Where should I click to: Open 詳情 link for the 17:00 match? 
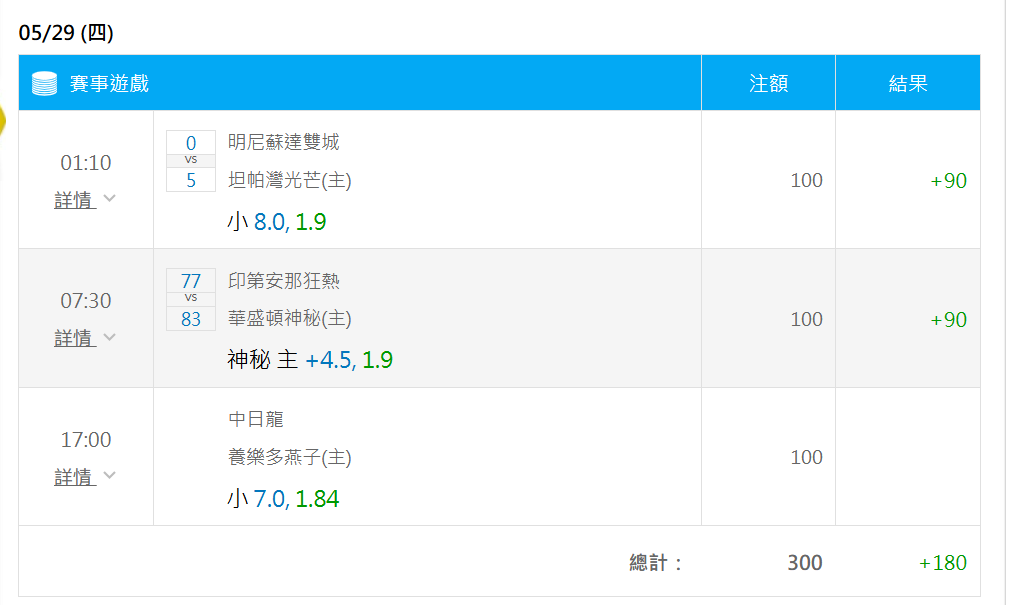(x=75, y=477)
